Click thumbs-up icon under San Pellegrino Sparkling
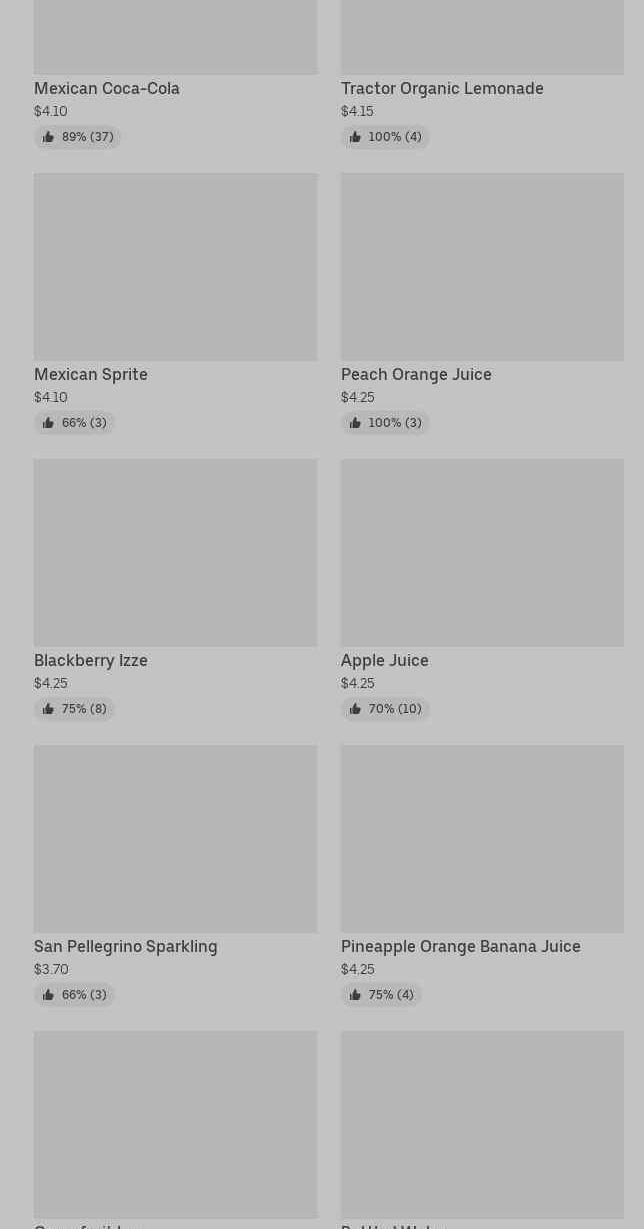This screenshot has width=644, height=1229. coord(48,995)
